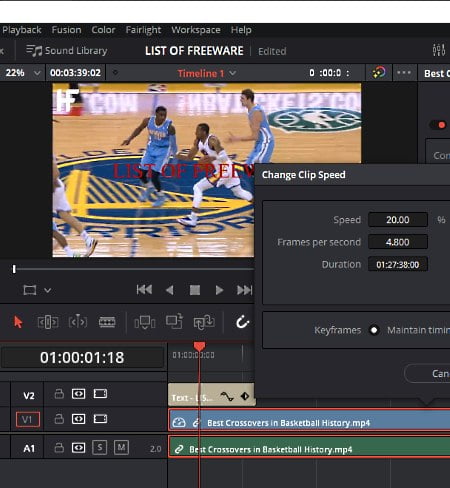450x488 pixels.
Task: Open curve editor on the Text clip
Action: 227,396
